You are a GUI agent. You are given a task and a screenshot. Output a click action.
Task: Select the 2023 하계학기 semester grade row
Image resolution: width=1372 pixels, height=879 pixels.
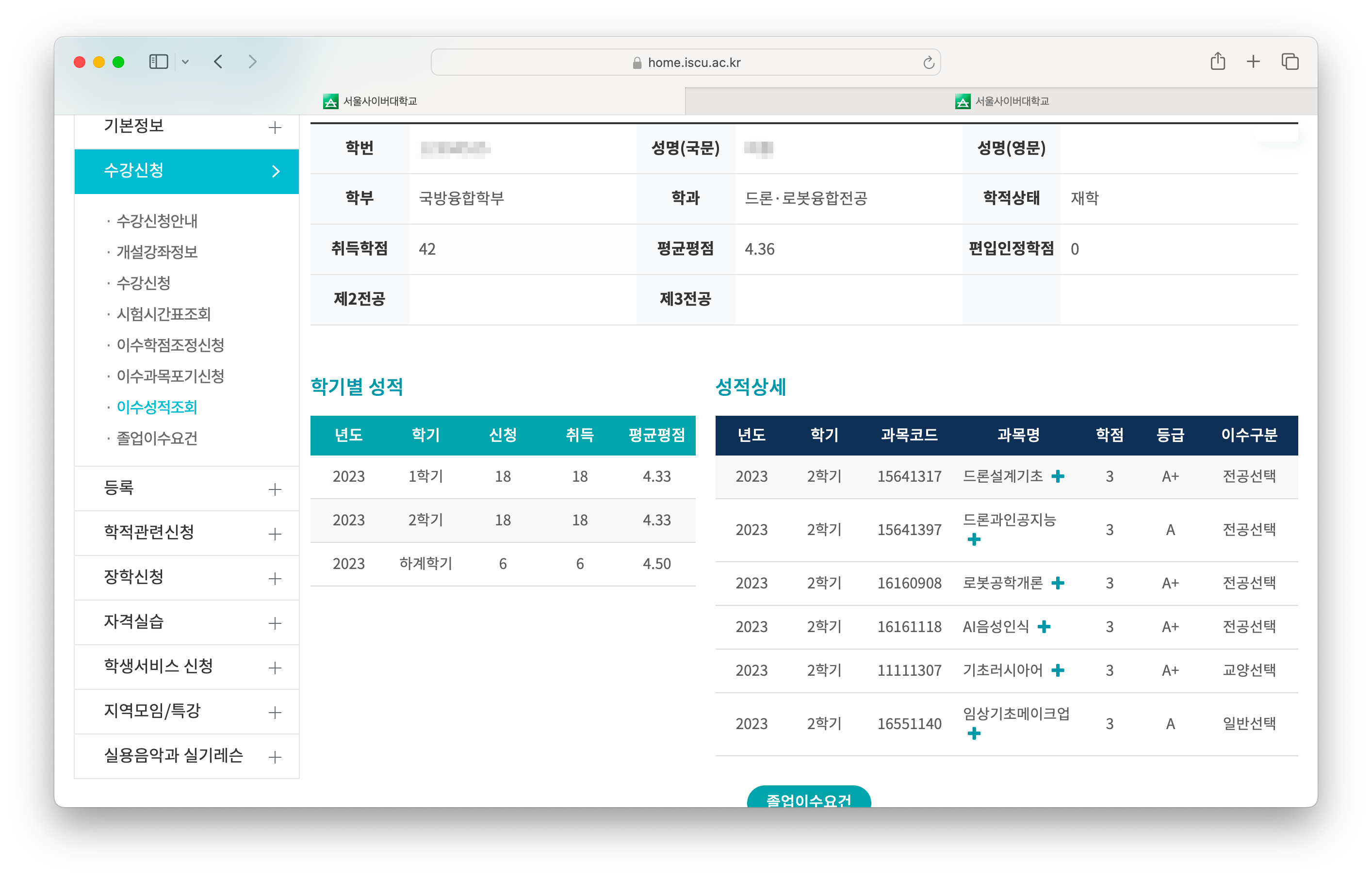(x=503, y=564)
